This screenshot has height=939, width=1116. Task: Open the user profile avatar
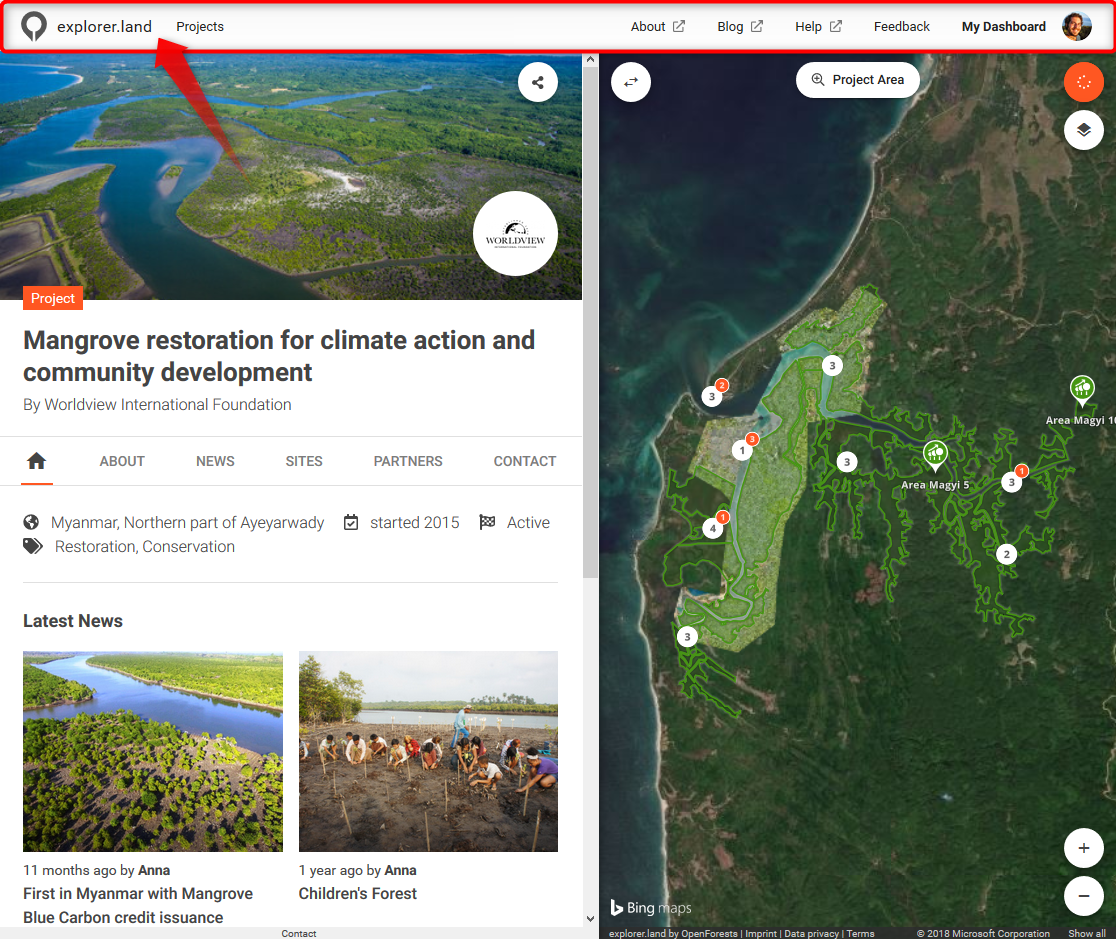(x=1076, y=27)
